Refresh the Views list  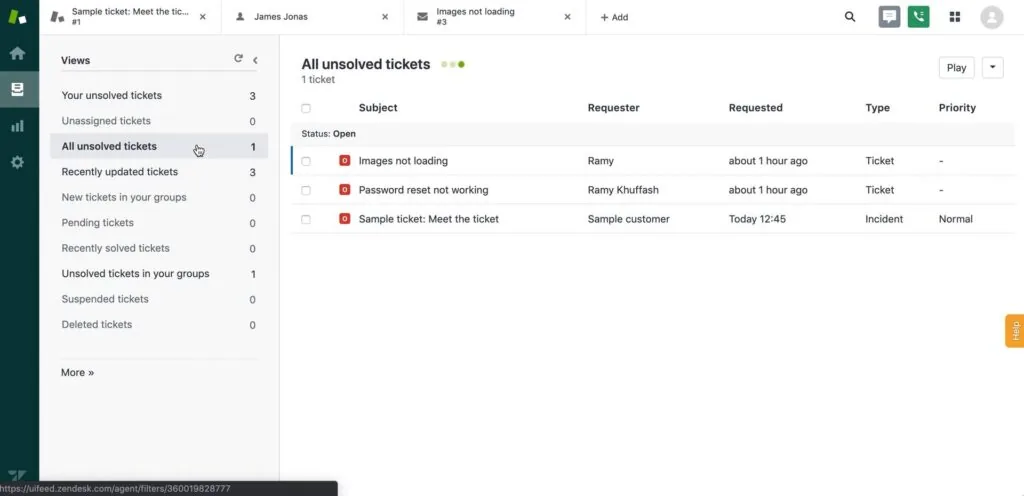[x=238, y=59]
